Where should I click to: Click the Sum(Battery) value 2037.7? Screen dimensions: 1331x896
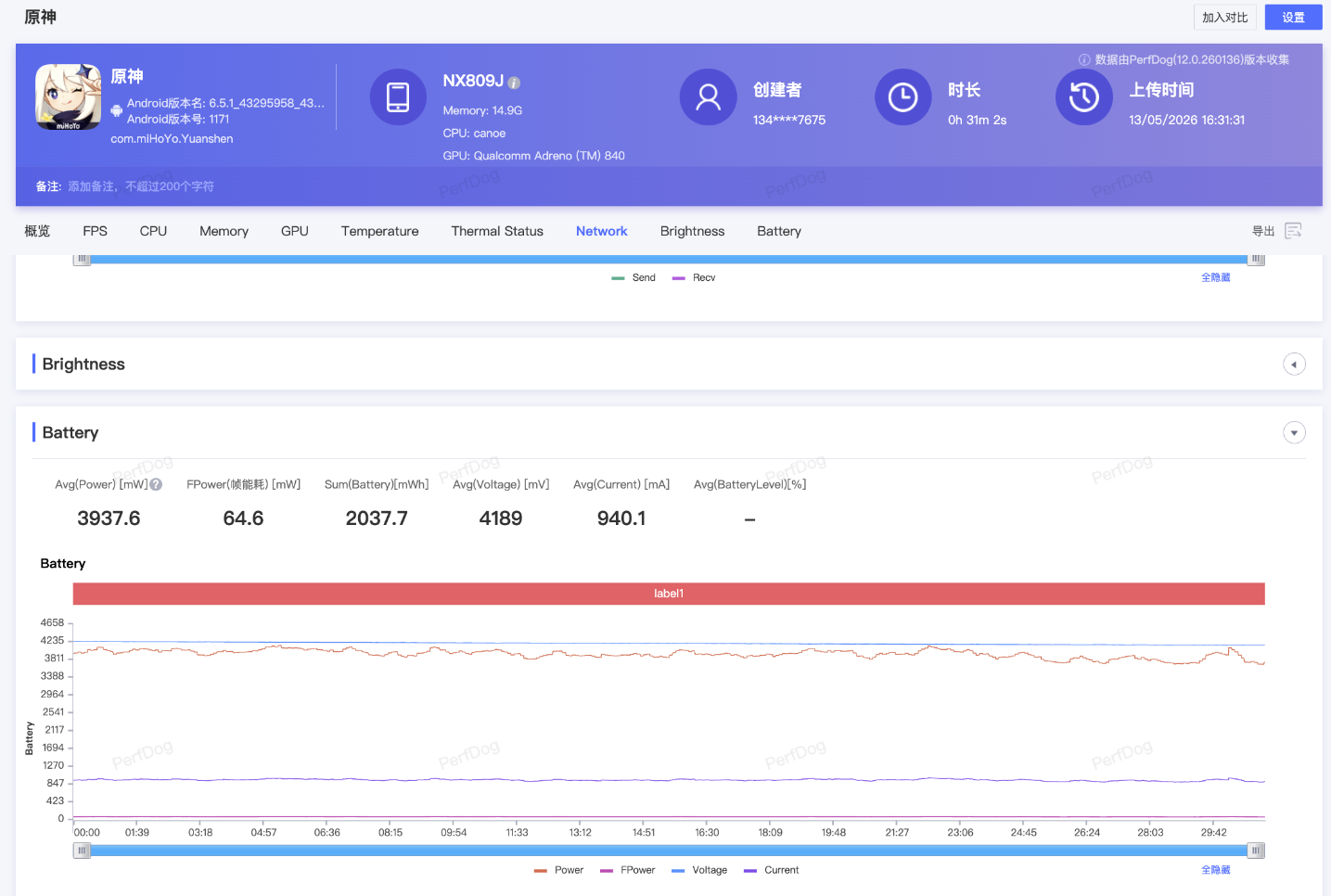(x=377, y=518)
